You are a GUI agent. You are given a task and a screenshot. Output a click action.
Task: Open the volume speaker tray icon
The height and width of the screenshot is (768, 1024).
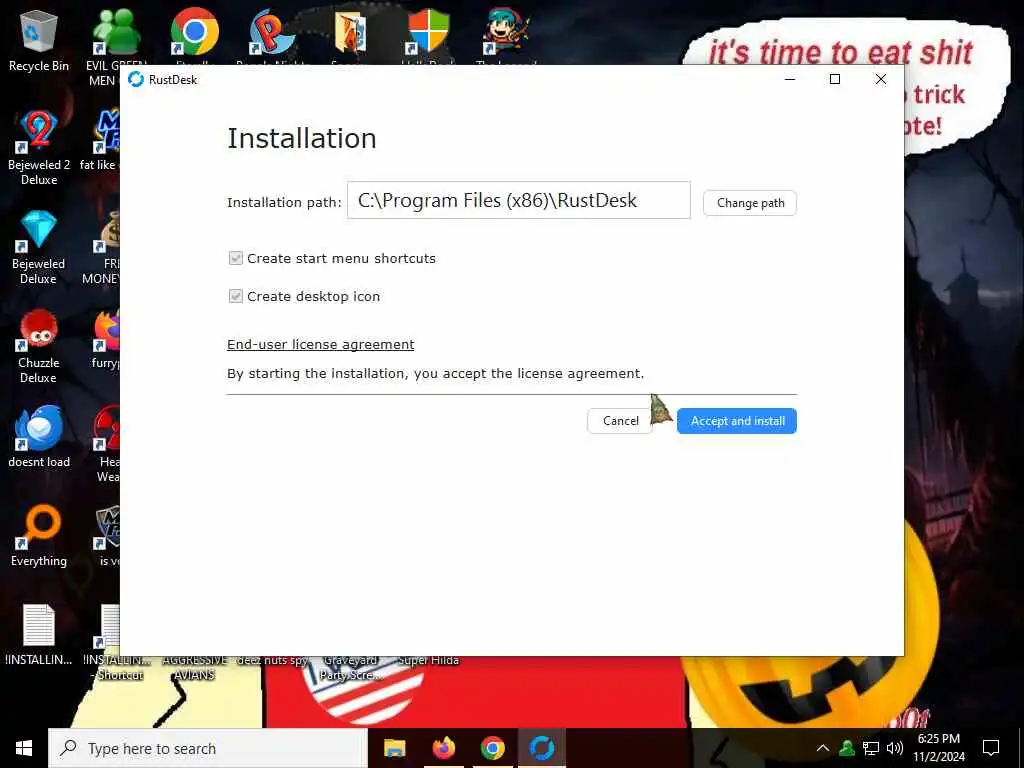[895, 748]
